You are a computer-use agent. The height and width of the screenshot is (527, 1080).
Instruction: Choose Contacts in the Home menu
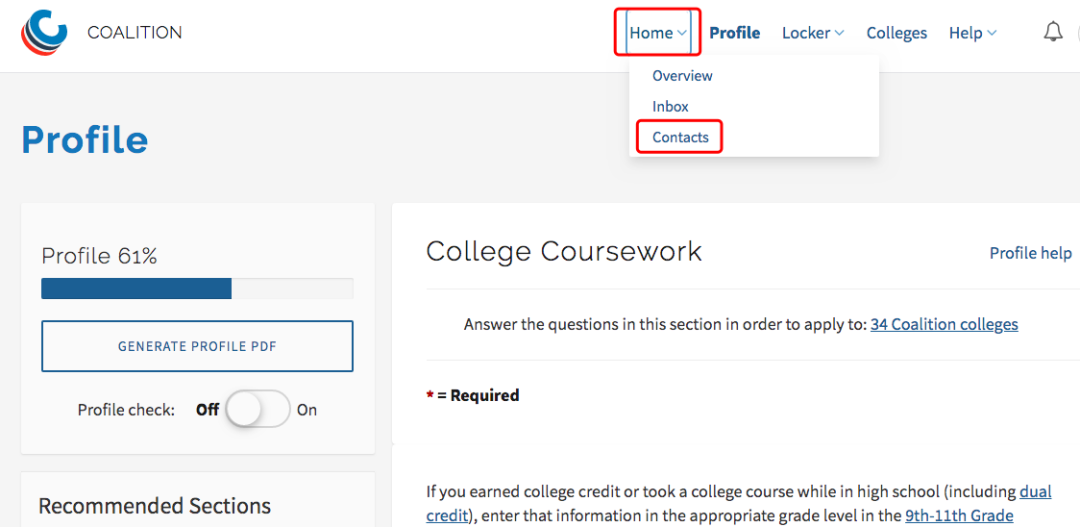(680, 137)
